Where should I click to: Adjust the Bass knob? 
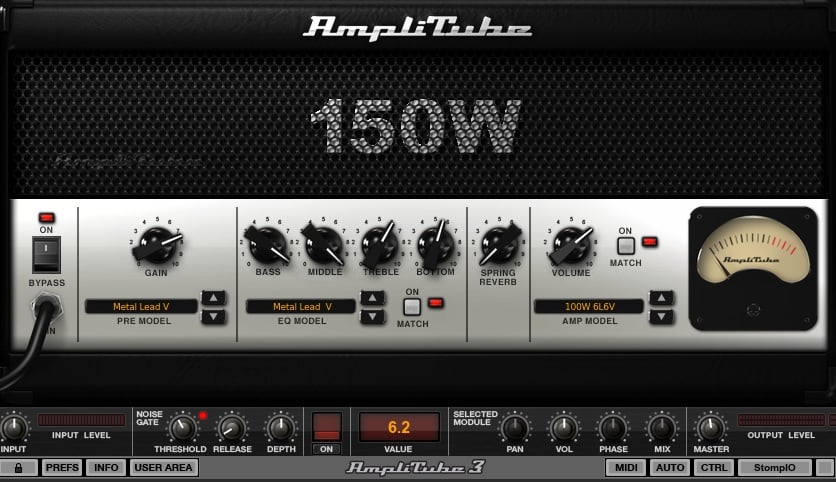pos(267,245)
